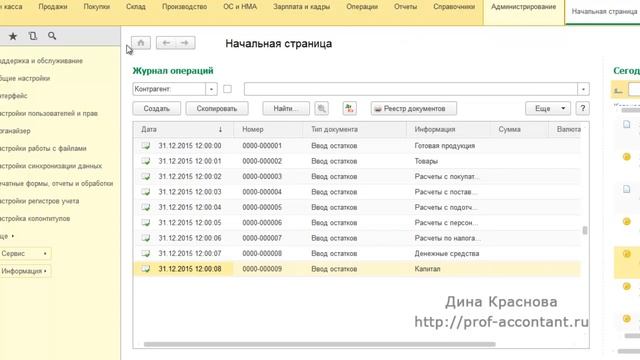Expand the Контрагент filter type dropdown
Screen dimensions: 640x360
pyautogui.click(x=211, y=89)
